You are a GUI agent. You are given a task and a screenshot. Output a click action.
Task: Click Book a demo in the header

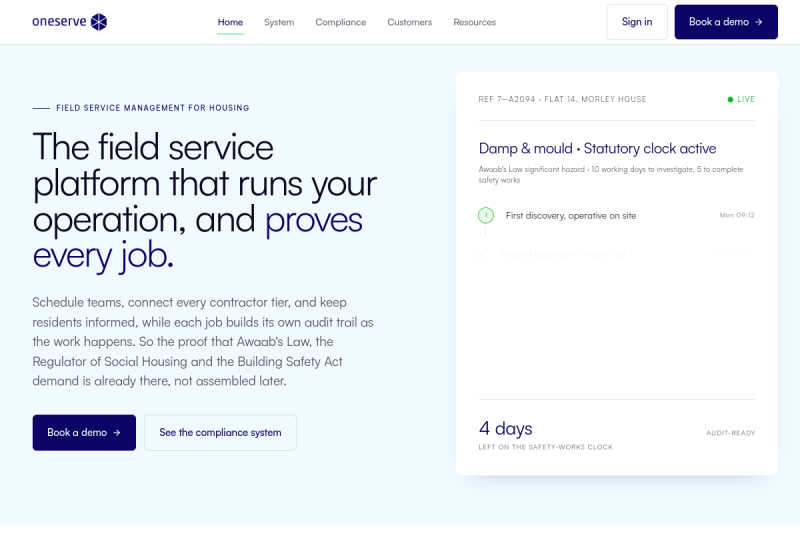[x=726, y=22]
